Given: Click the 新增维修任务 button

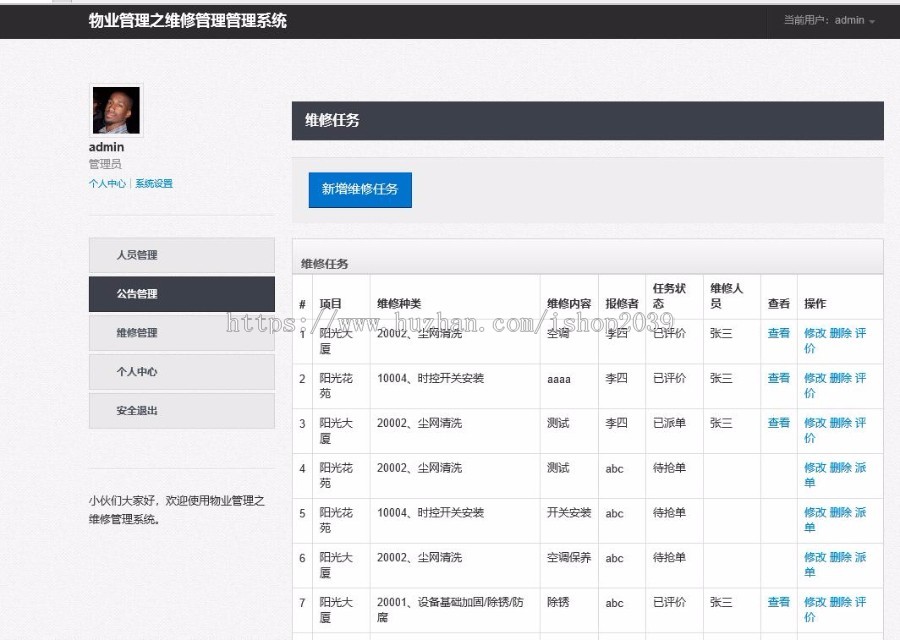Looking at the screenshot, I should (x=360, y=189).
